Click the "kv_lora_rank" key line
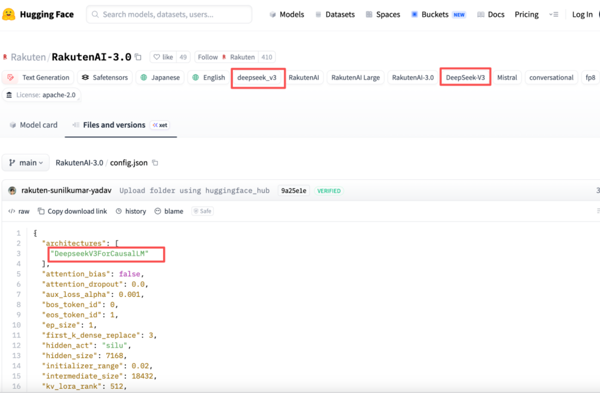The height and width of the screenshot is (393, 600). [84, 386]
